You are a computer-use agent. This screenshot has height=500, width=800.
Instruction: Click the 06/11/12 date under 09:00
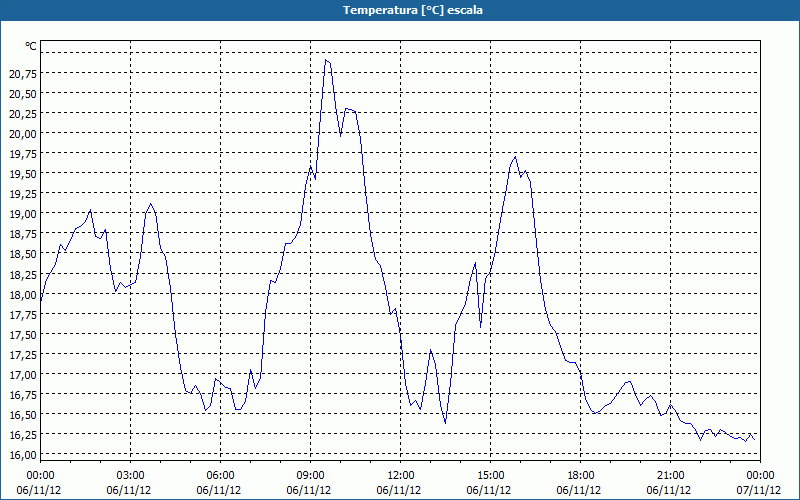(x=309, y=490)
